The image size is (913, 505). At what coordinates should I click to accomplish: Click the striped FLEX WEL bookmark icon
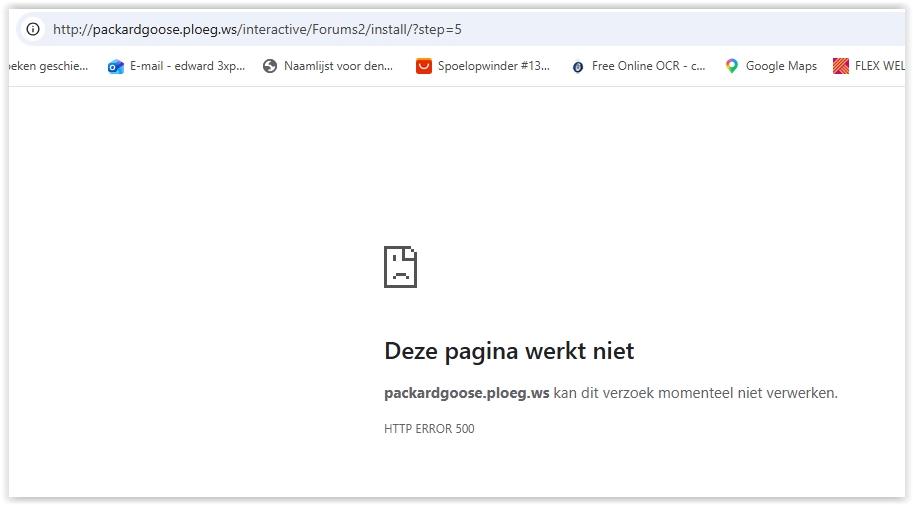click(841, 67)
